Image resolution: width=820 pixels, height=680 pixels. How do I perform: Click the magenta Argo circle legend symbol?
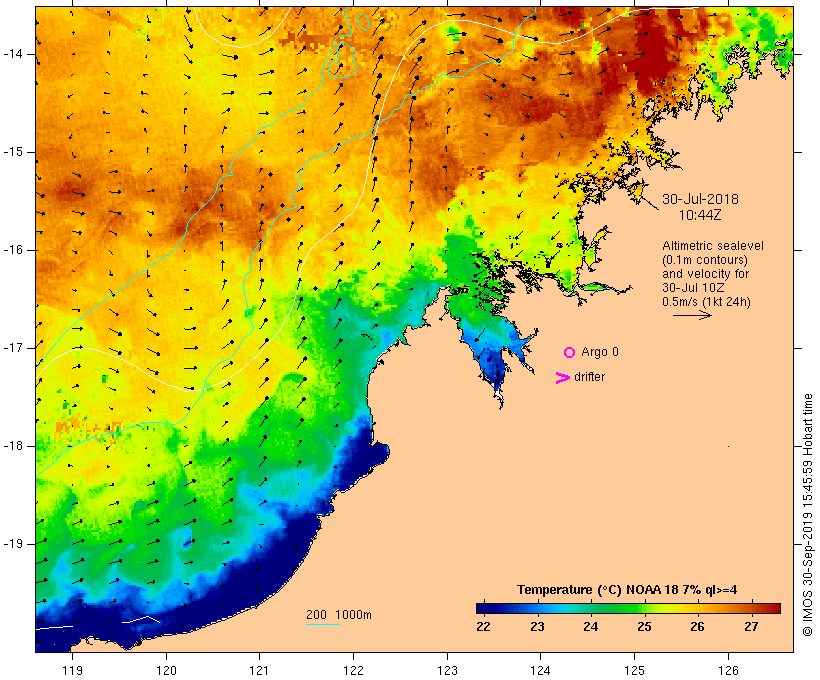(570, 353)
